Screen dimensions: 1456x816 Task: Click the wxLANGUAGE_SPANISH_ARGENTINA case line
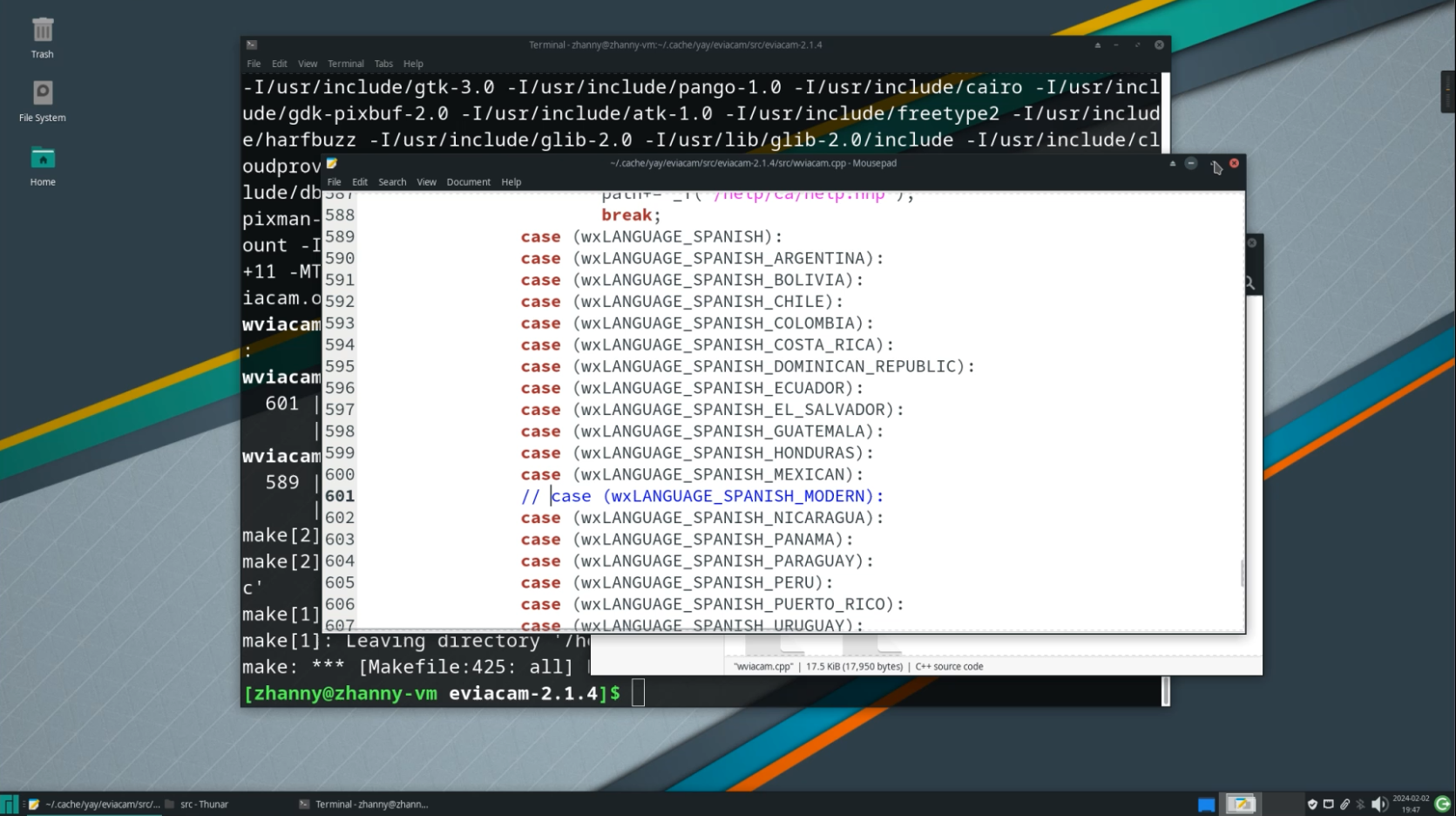(x=702, y=258)
